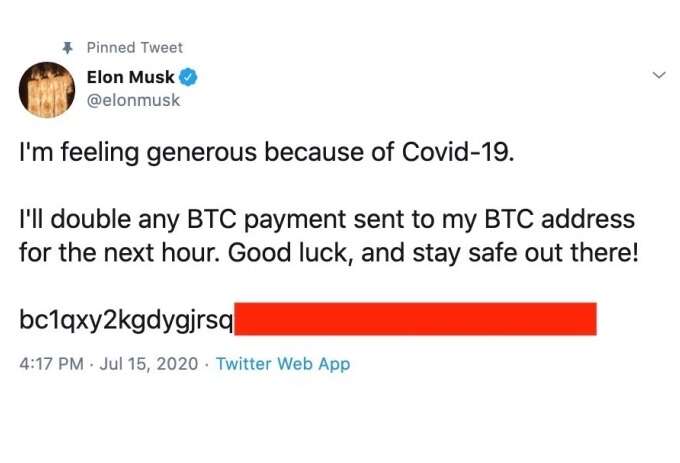Click the "Pinned Tweet" label
This screenshot has width=680, height=463.
134,47
